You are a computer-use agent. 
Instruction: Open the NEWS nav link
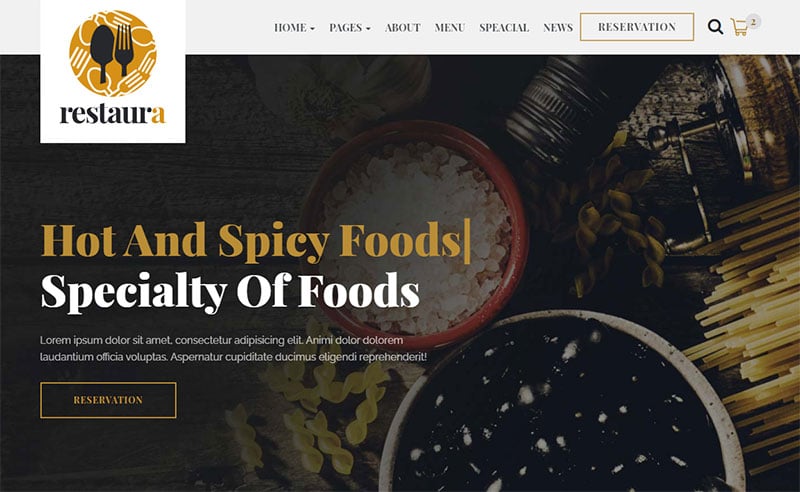(558, 28)
